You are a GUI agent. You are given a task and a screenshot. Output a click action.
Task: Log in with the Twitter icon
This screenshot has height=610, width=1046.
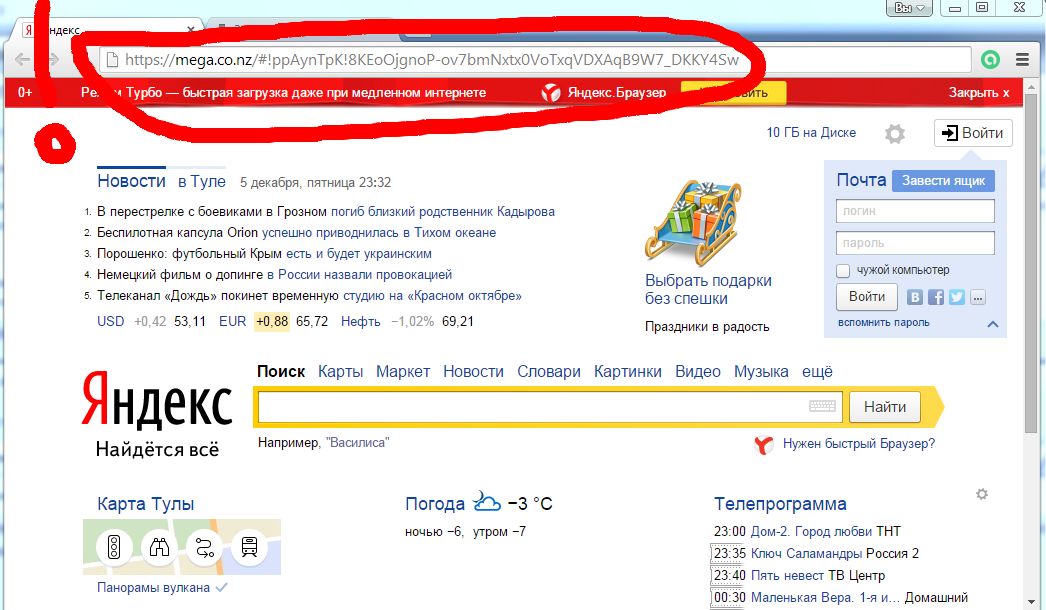click(x=957, y=297)
